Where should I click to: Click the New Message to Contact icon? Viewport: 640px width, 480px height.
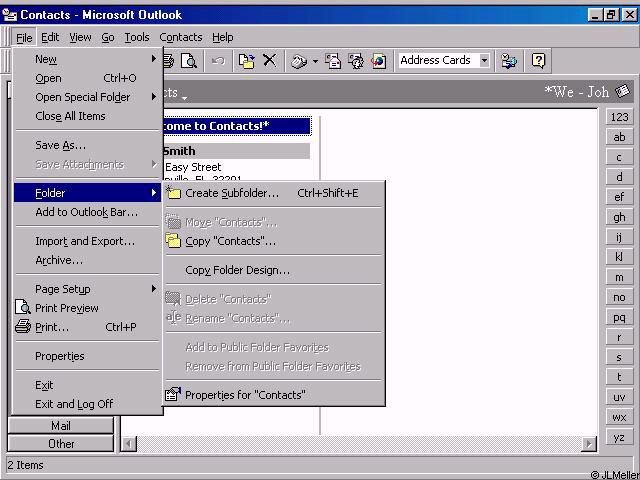click(333, 61)
